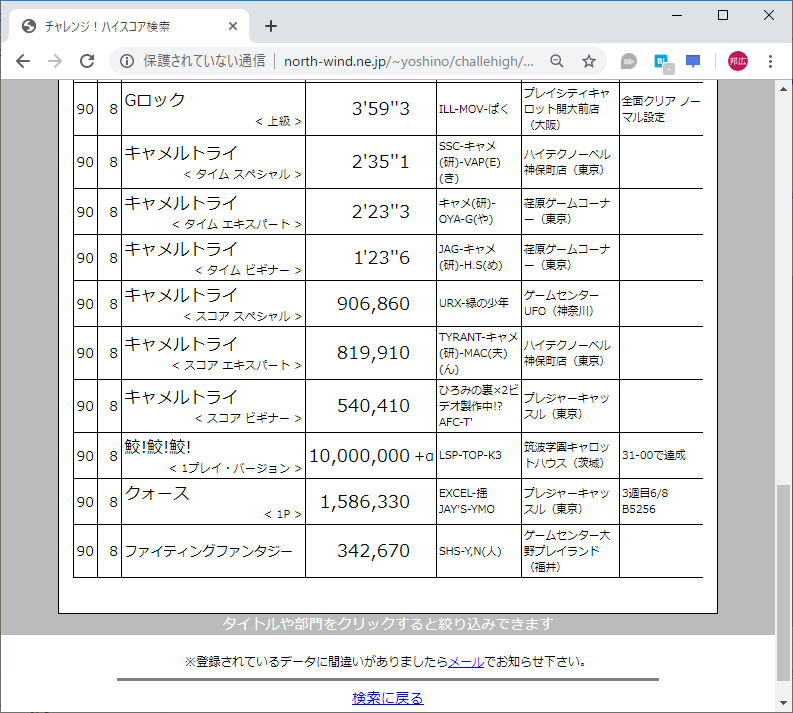This screenshot has height=713, width=793.
Task: Click the zoom magnifier icon in address bar
Action: [557, 61]
